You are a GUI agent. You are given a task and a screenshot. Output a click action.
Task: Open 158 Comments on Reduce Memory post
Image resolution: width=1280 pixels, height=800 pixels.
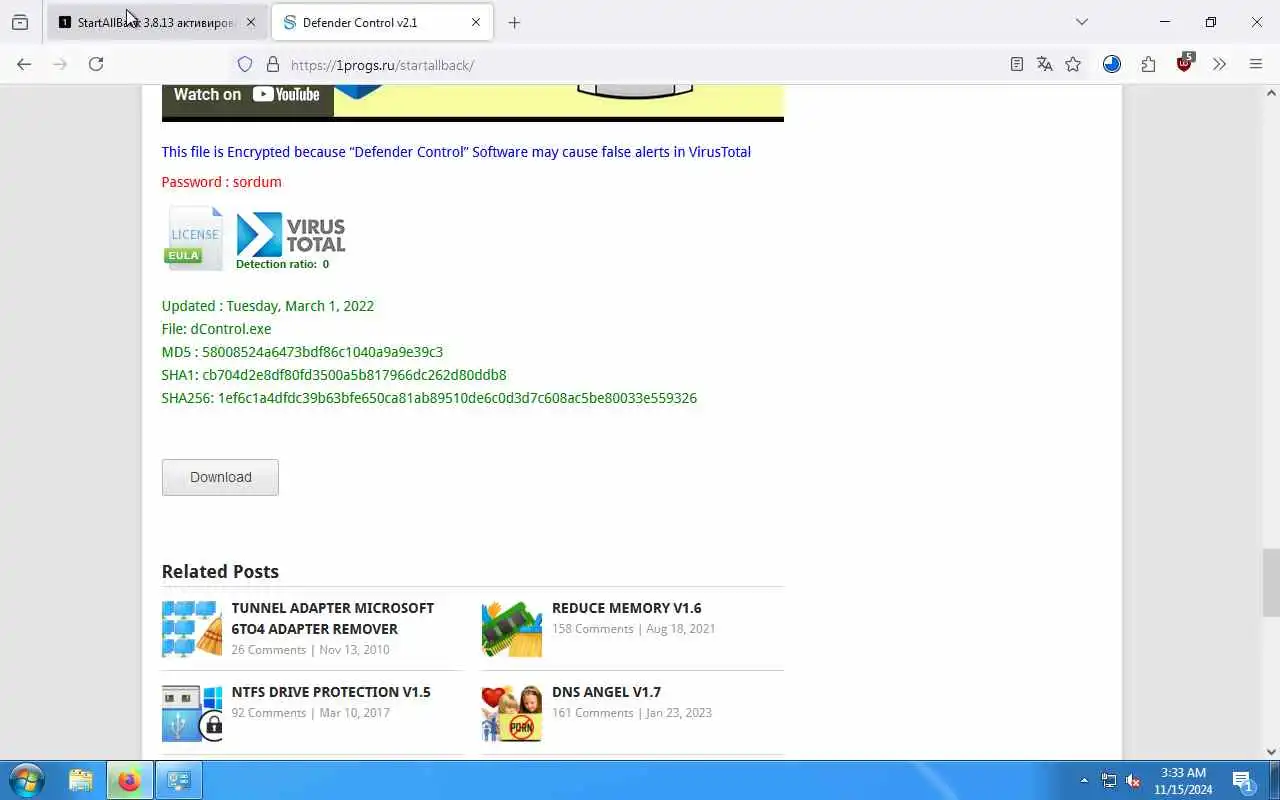[592, 629]
